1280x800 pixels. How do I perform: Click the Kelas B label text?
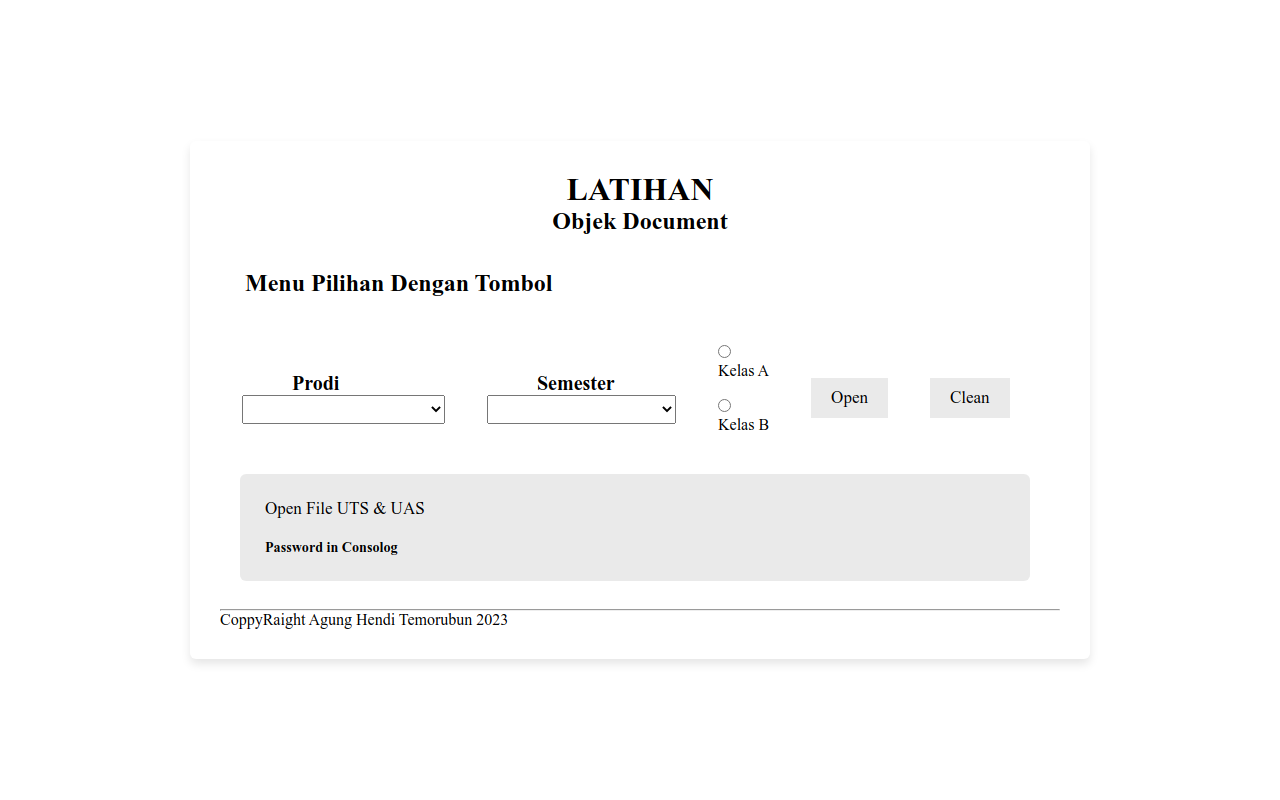coord(743,425)
